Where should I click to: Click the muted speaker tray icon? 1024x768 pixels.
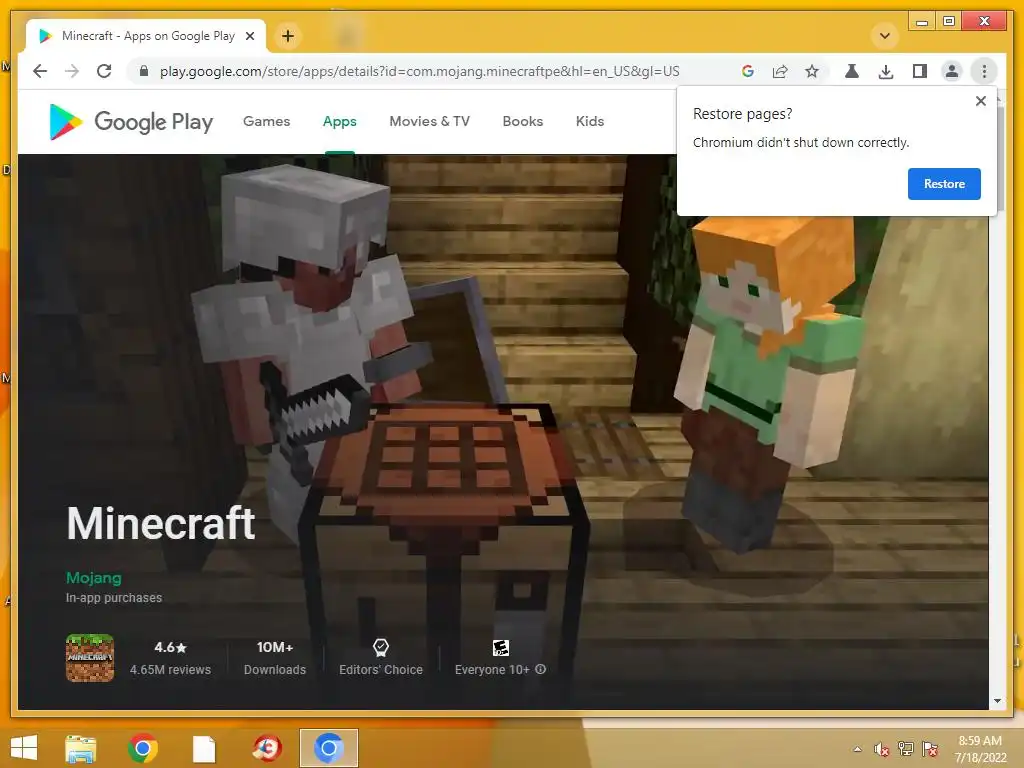pos(881,749)
